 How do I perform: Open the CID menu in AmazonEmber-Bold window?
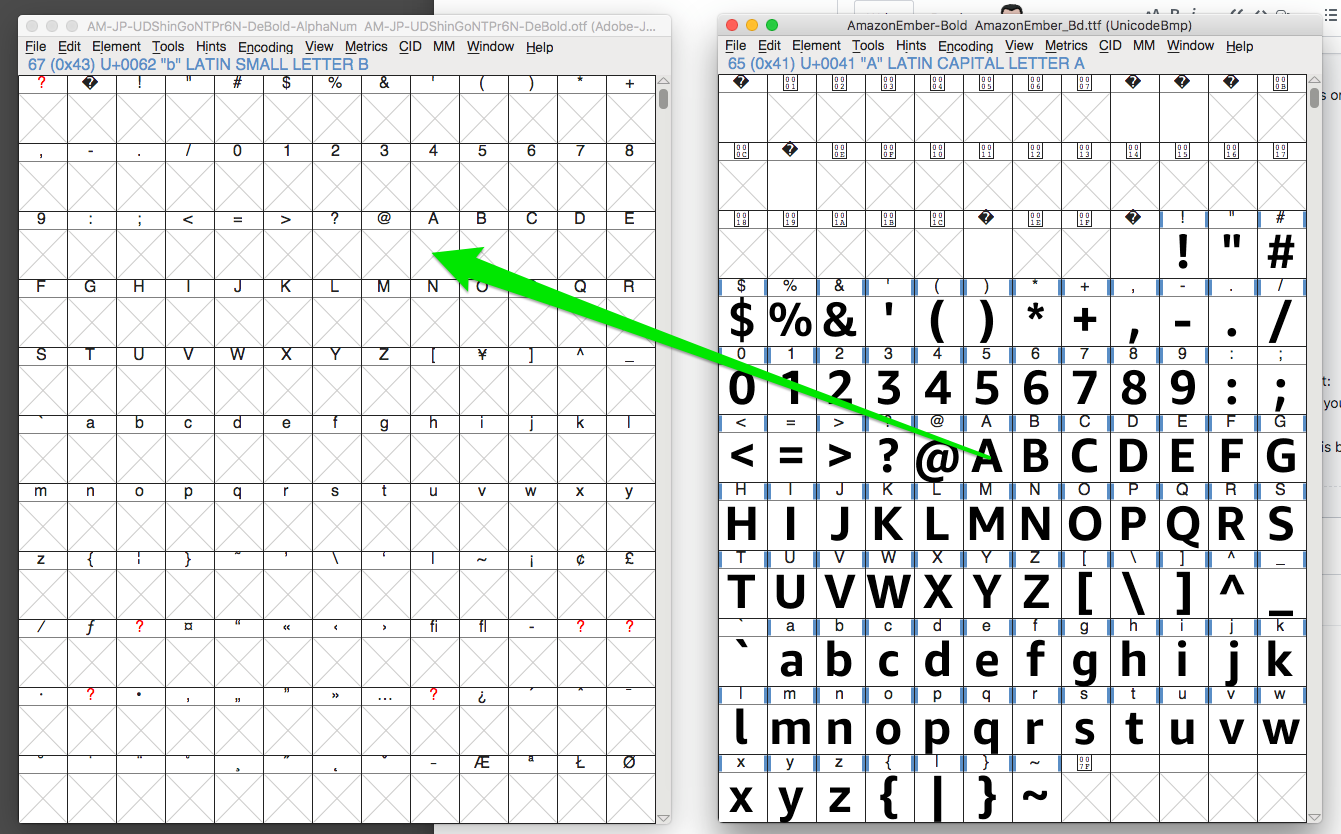[1110, 46]
